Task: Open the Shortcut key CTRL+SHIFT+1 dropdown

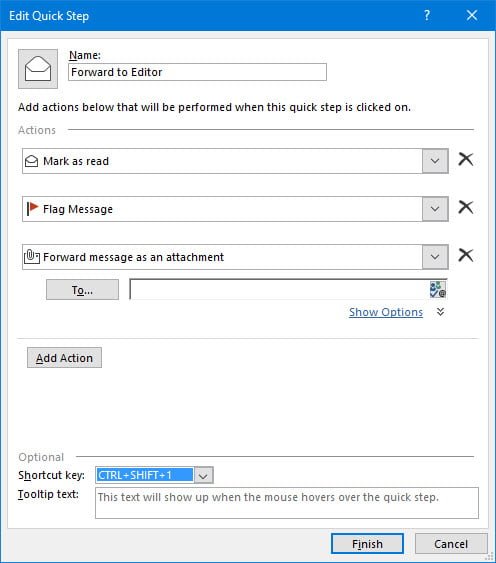Action: point(203,475)
